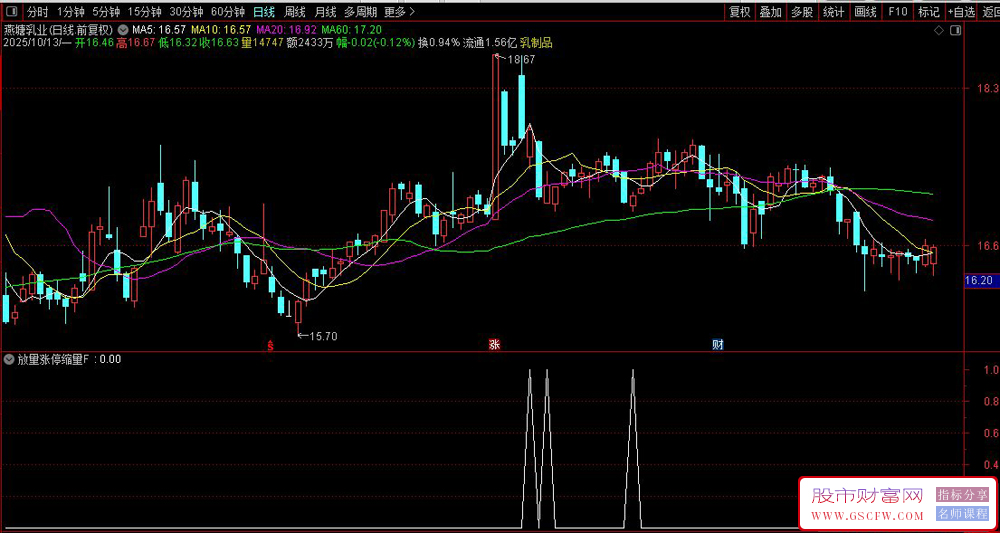Open F10 company information
The height and width of the screenshot is (533, 1000).
898,12
